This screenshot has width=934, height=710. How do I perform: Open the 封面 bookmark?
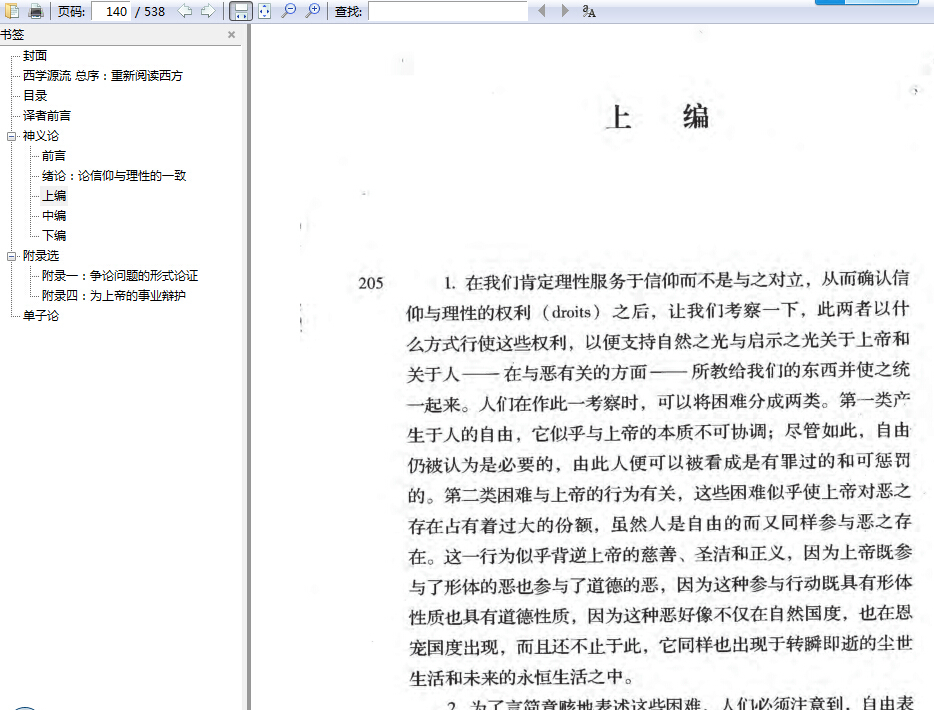tap(35, 55)
